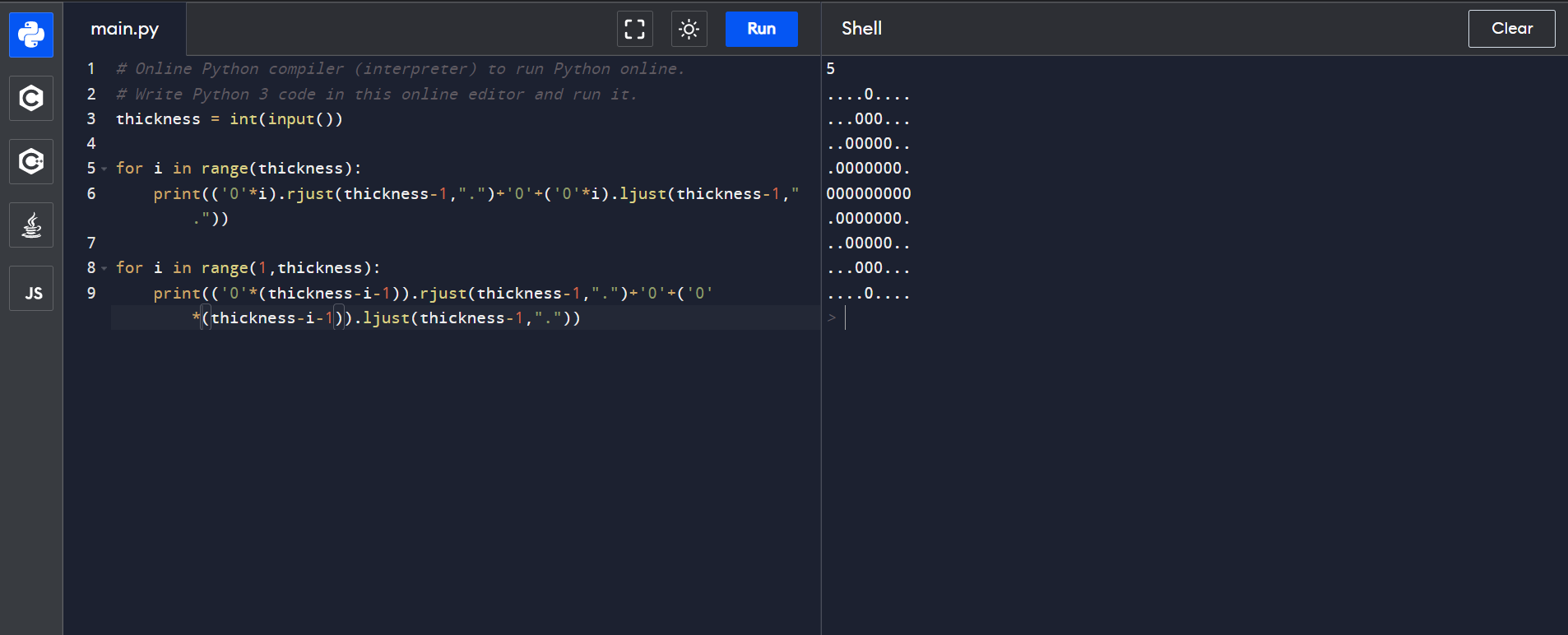Screen dimensions: 1568x635
Task: Select the Python language icon
Action: [x=31, y=35]
